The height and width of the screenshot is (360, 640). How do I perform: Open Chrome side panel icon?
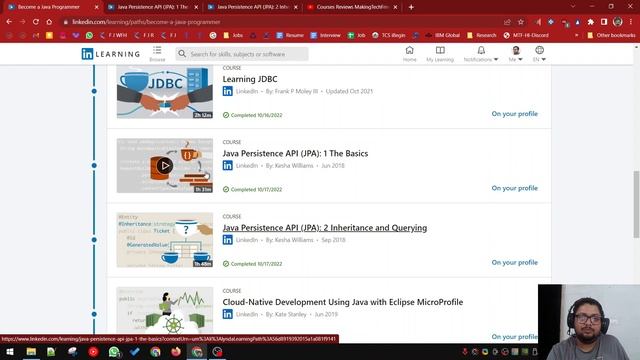click(604, 22)
